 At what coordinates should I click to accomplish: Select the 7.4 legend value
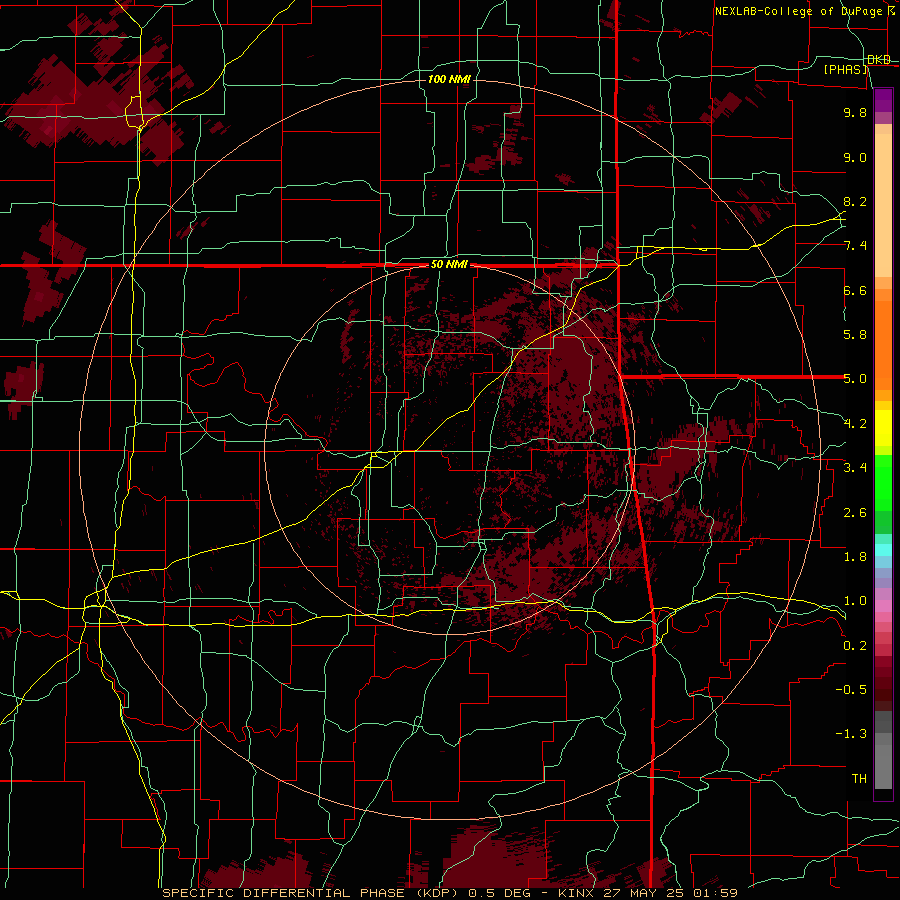(855, 246)
